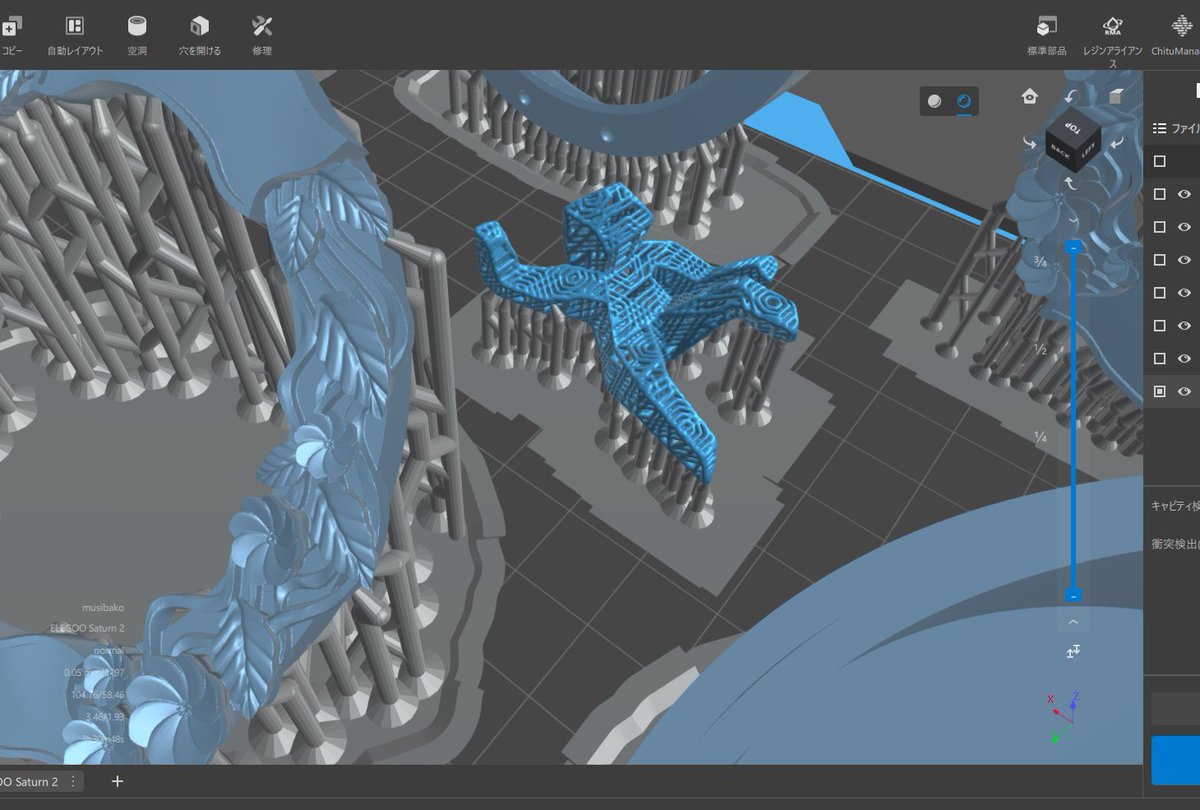The height and width of the screenshot is (810, 1200).
Task: Hide the second model using eye icon
Action: [x=1184, y=227]
